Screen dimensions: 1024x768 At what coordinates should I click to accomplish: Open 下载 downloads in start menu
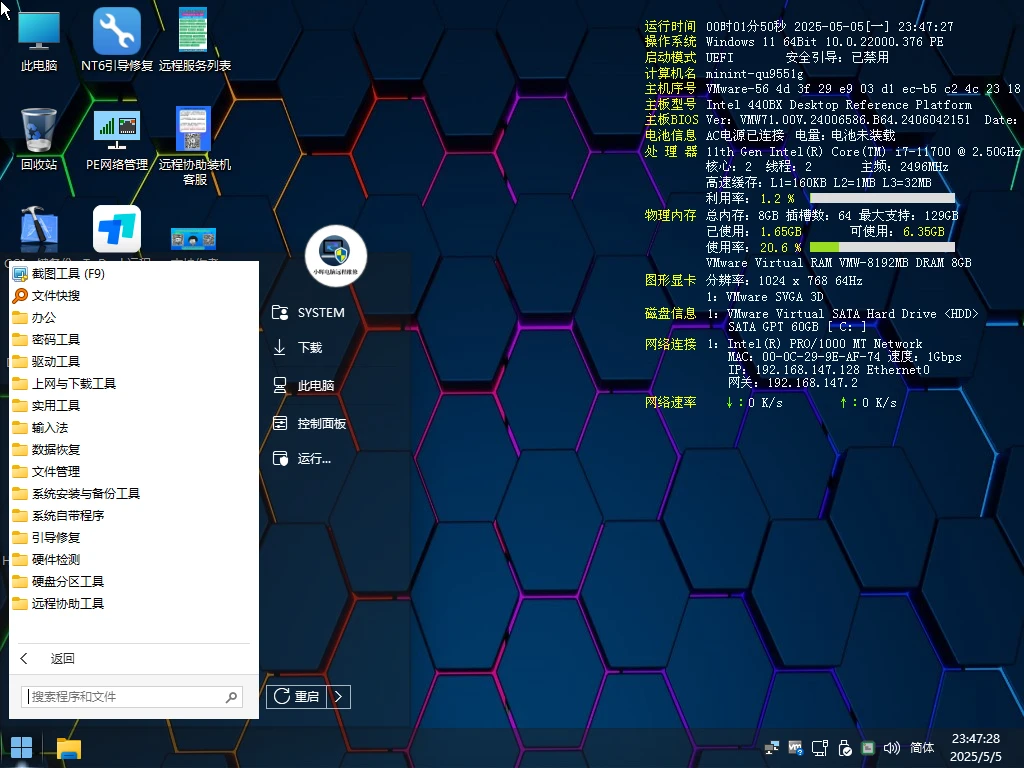pyautogui.click(x=298, y=347)
